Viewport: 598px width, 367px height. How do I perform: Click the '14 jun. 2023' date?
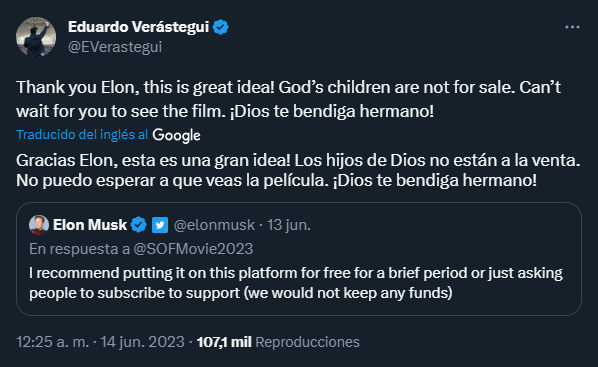click(142, 342)
